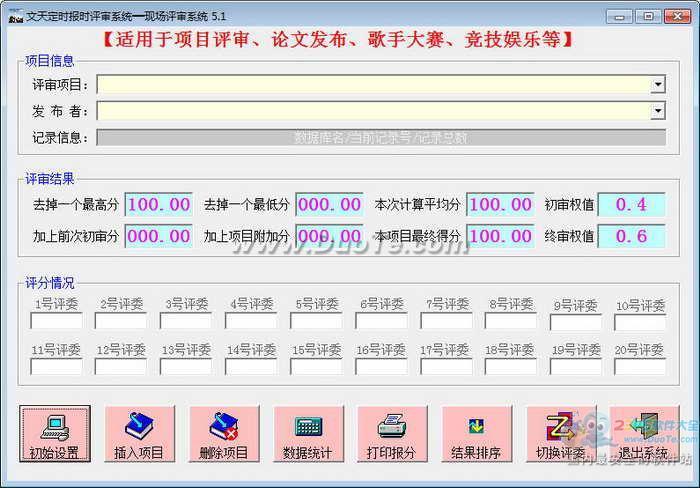Viewport: 700px width, 488px height.
Task: Click the 7号评委 score box
Action: 446,321
